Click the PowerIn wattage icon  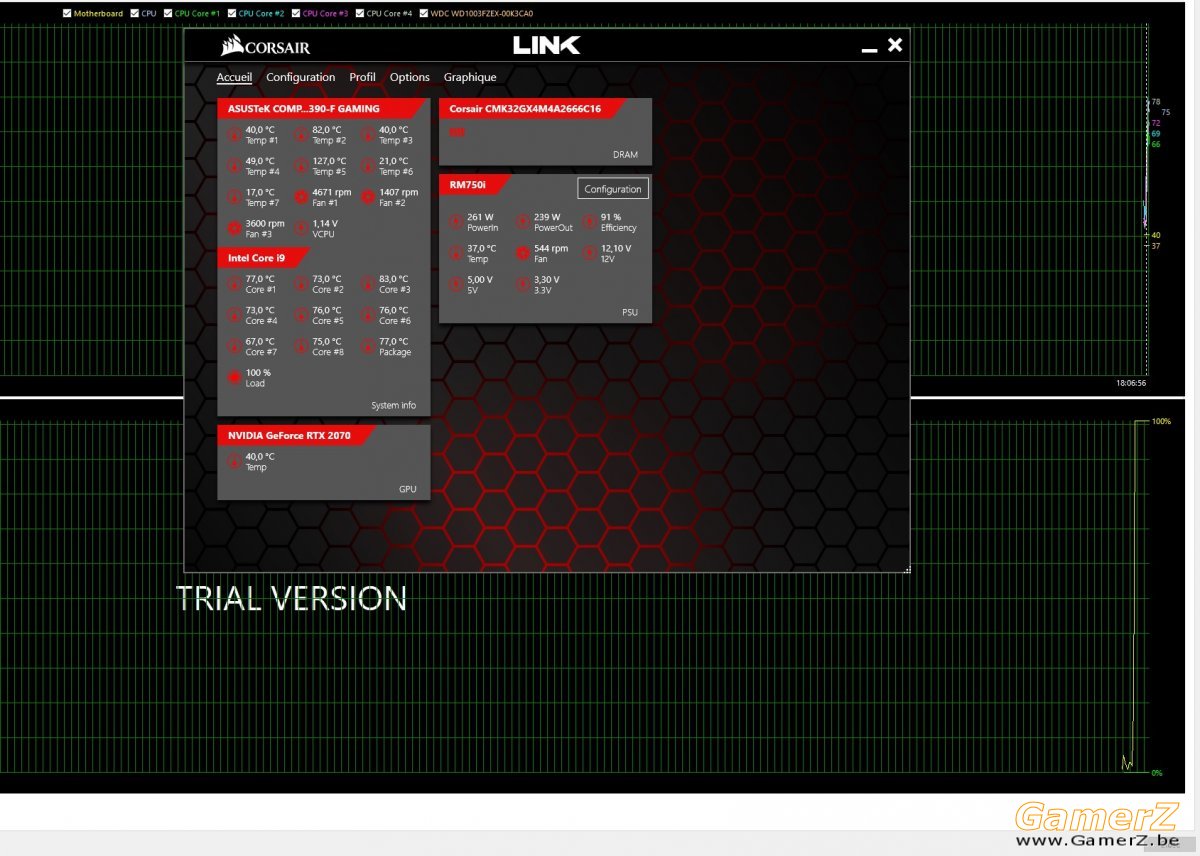(456, 222)
